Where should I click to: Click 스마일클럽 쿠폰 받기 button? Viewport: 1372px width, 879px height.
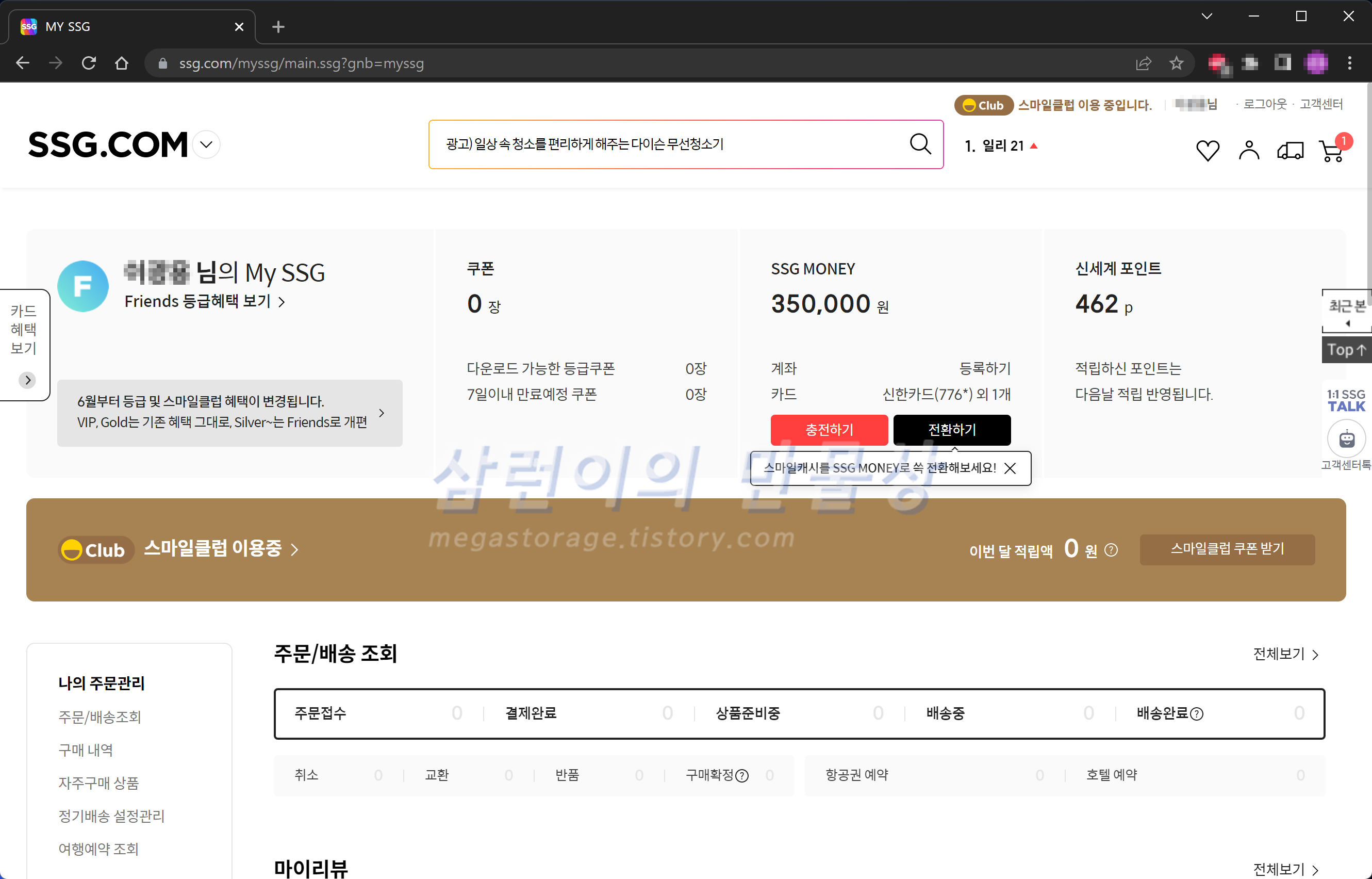point(1227,549)
